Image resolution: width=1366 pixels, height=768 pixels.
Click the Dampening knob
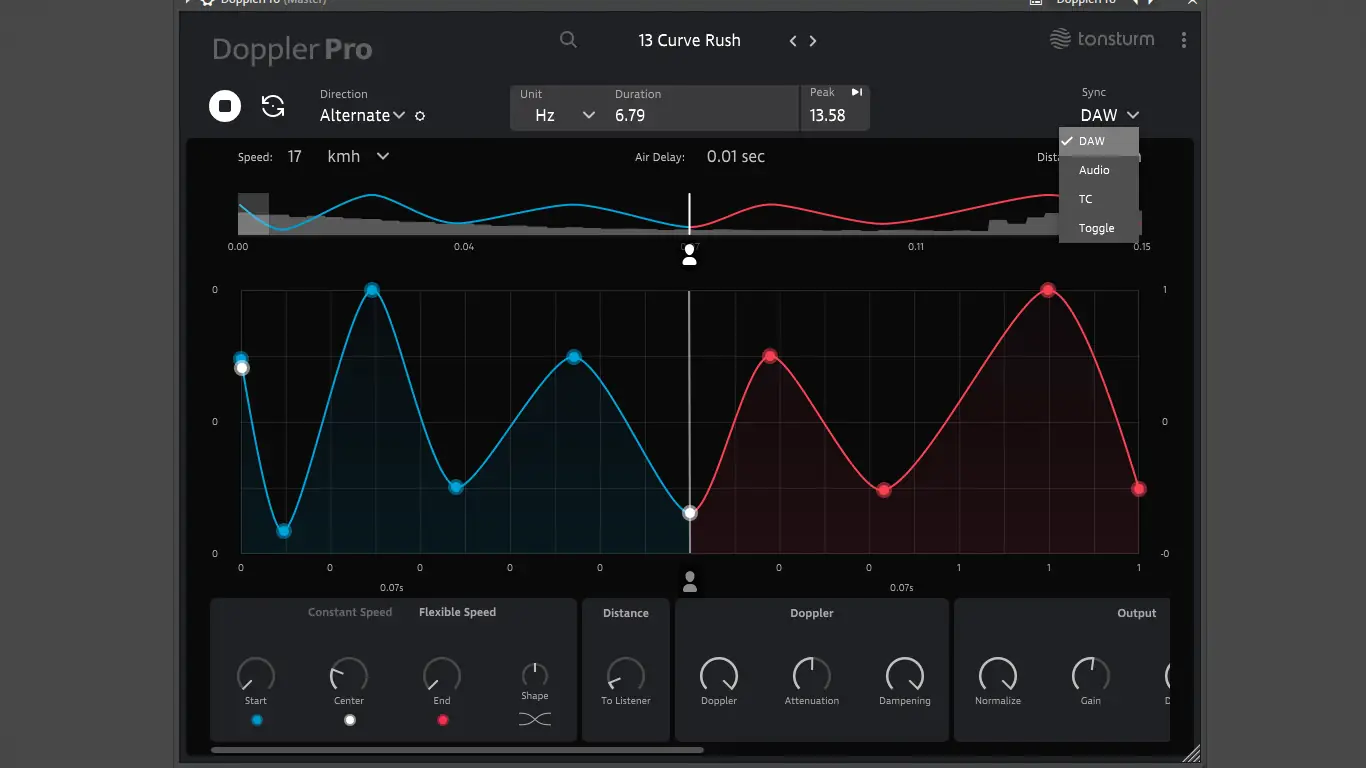tap(905, 675)
